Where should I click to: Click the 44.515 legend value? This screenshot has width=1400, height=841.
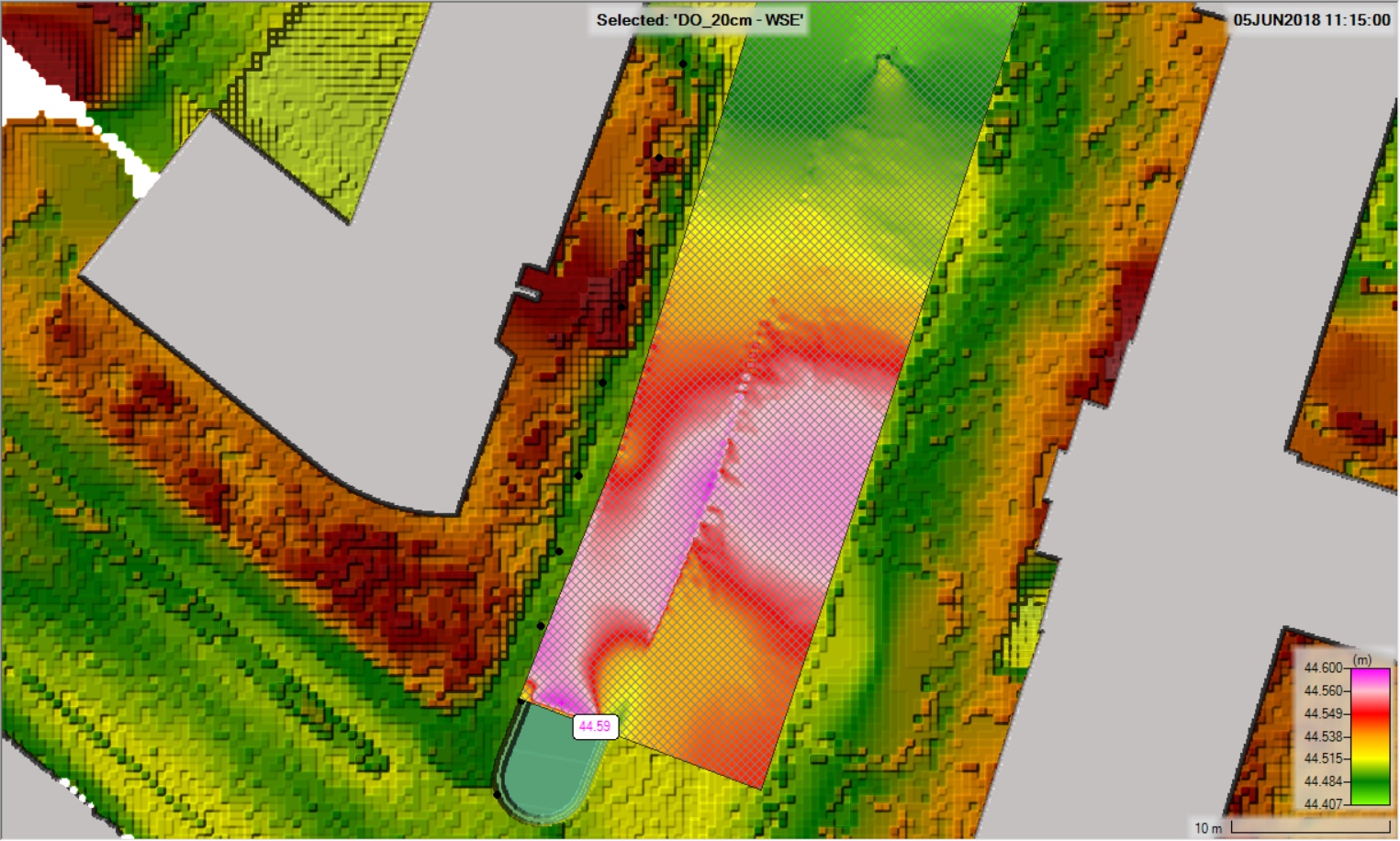tap(1323, 758)
